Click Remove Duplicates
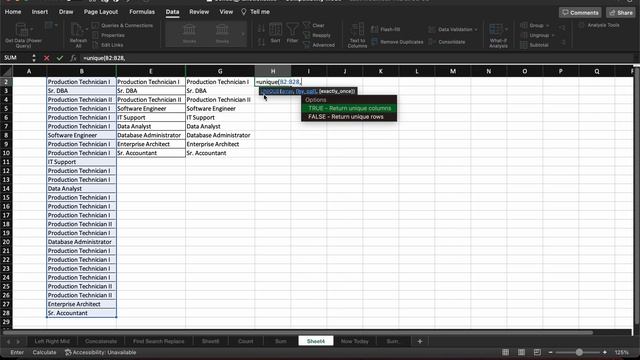The width and height of the screenshot is (640, 360). (397, 42)
